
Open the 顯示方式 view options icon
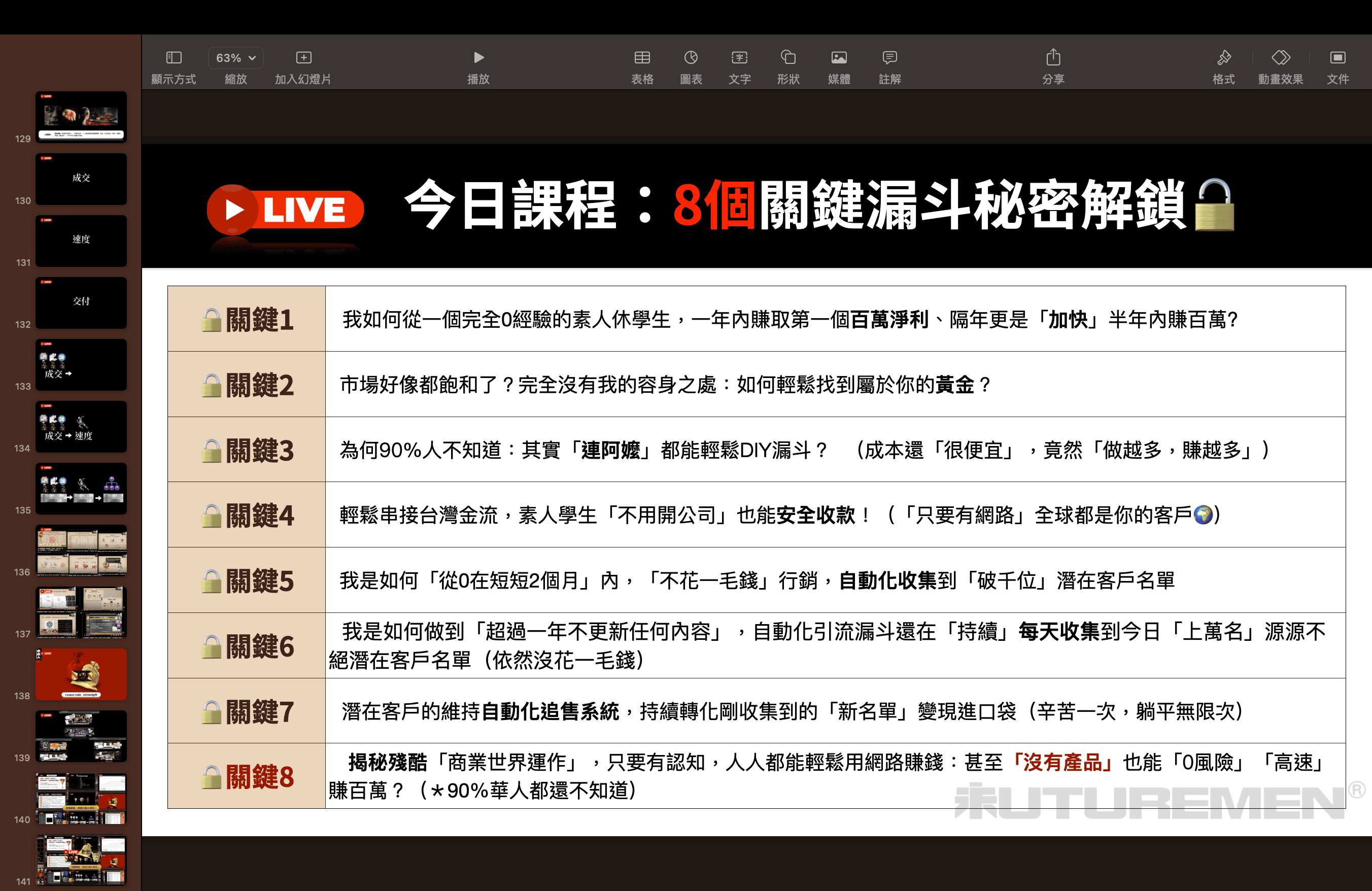click(x=174, y=58)
